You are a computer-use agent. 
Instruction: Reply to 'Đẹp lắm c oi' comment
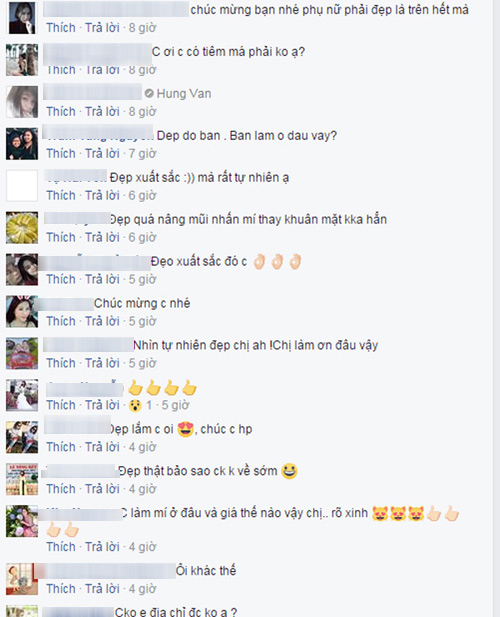(102, 447)
